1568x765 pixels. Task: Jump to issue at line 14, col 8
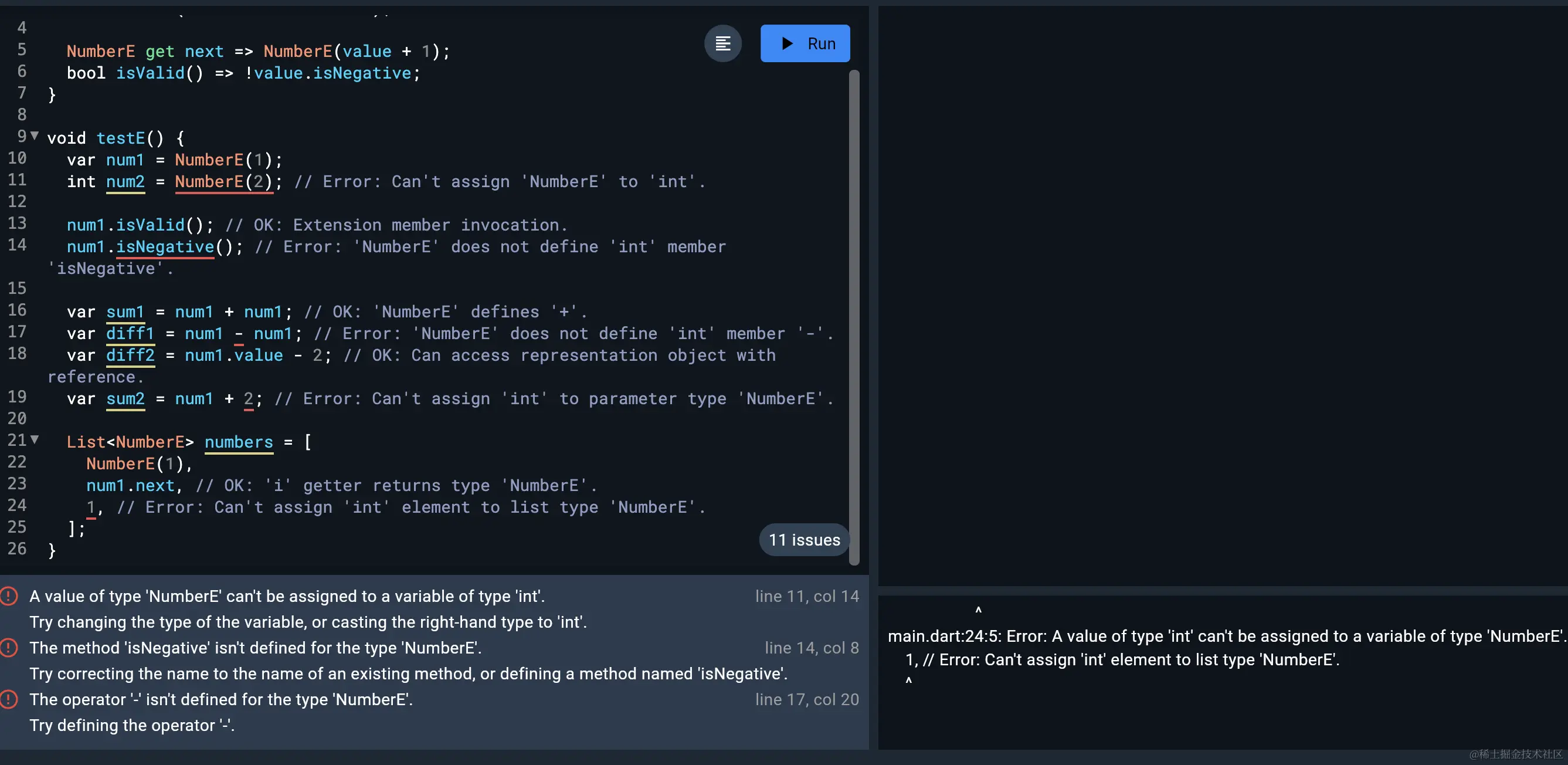click(x=812, y=648)
